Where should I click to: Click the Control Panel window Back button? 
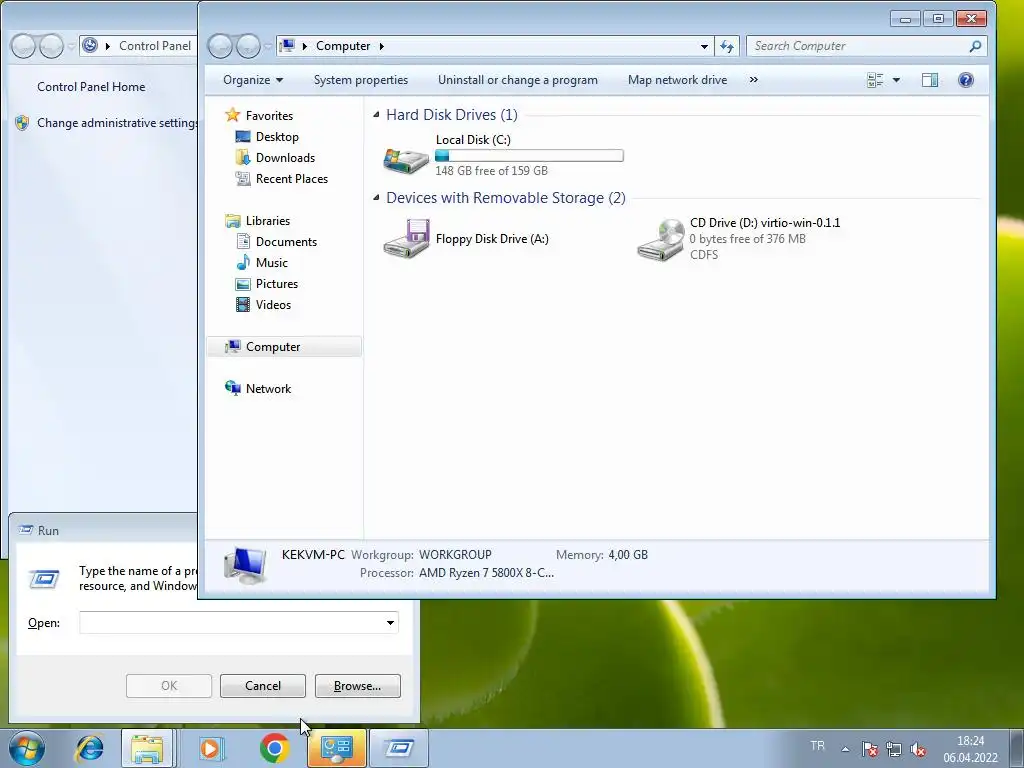pos(24,46)
